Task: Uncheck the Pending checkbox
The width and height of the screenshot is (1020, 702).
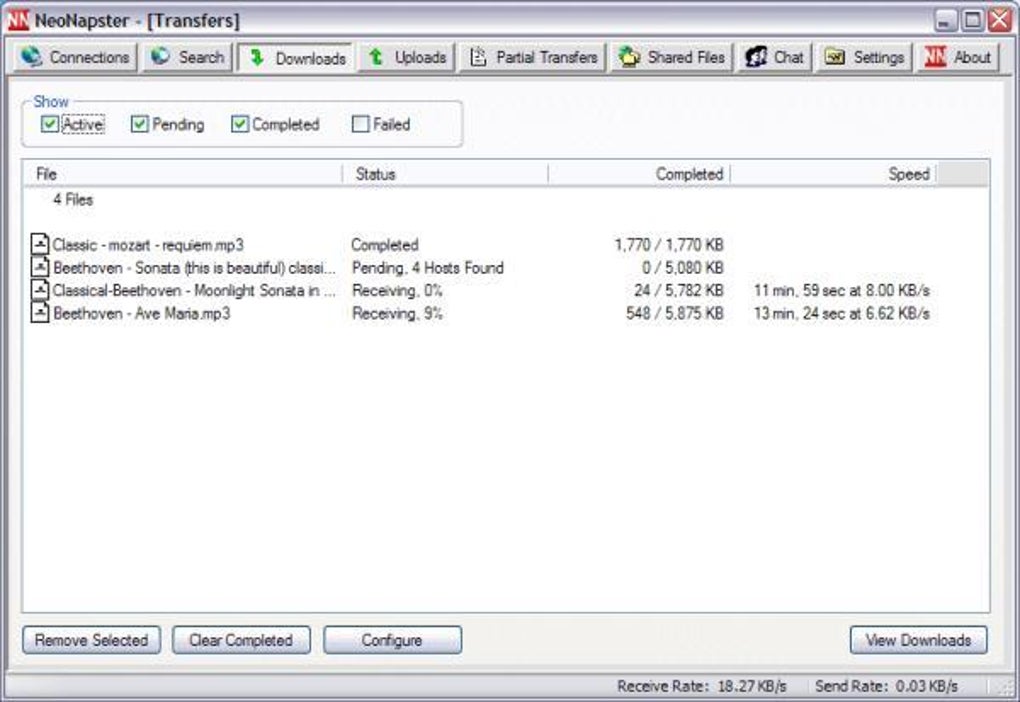Action: (139, 124)
